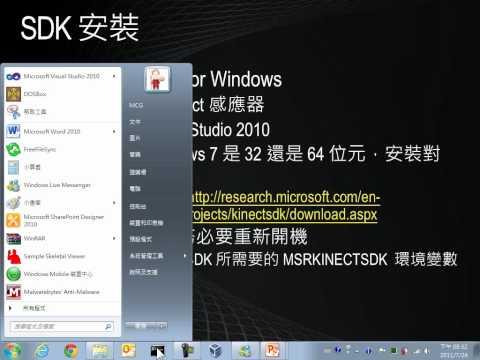Expand Visual Studio 2010 jump list arrow
Image resolution: width=480 pixels, height=360 pixels.
click(114, 76)
